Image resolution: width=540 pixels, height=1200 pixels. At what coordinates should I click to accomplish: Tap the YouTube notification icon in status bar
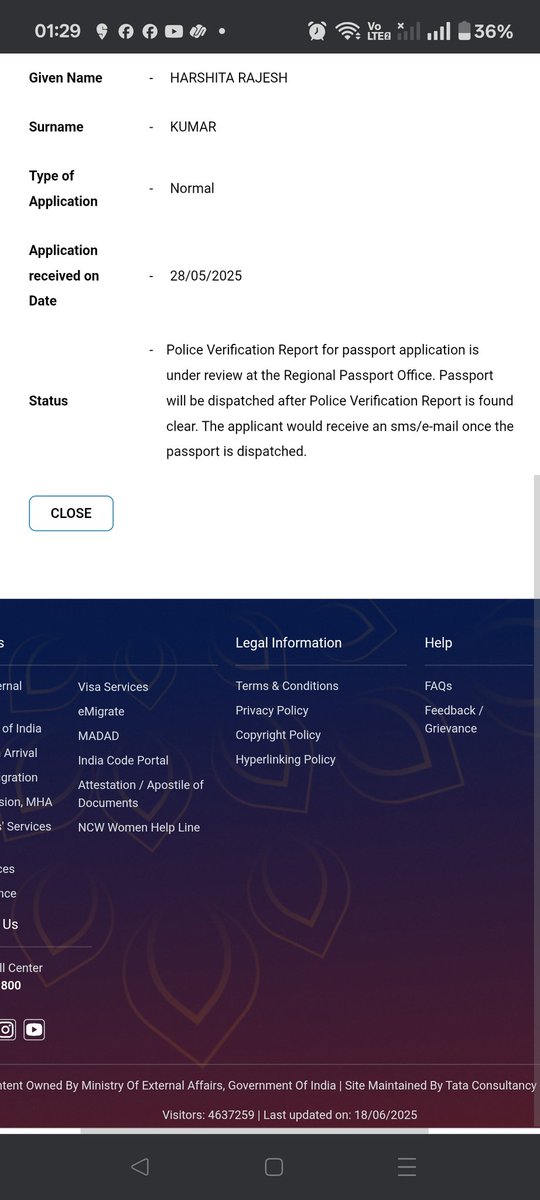click(173, 31)
